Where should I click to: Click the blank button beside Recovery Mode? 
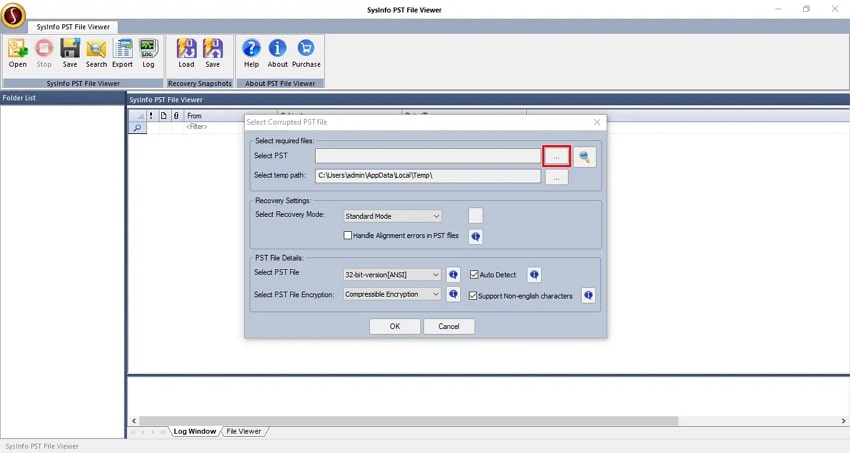click(475, 216)
